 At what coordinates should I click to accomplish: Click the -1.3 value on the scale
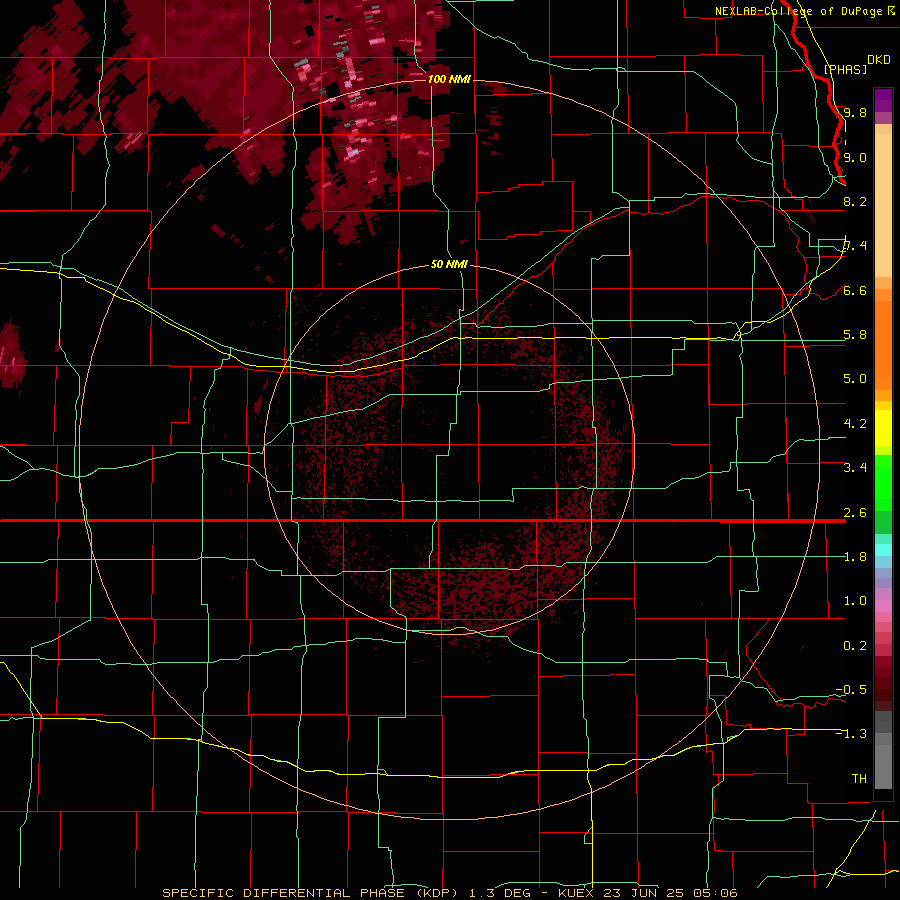851,734
